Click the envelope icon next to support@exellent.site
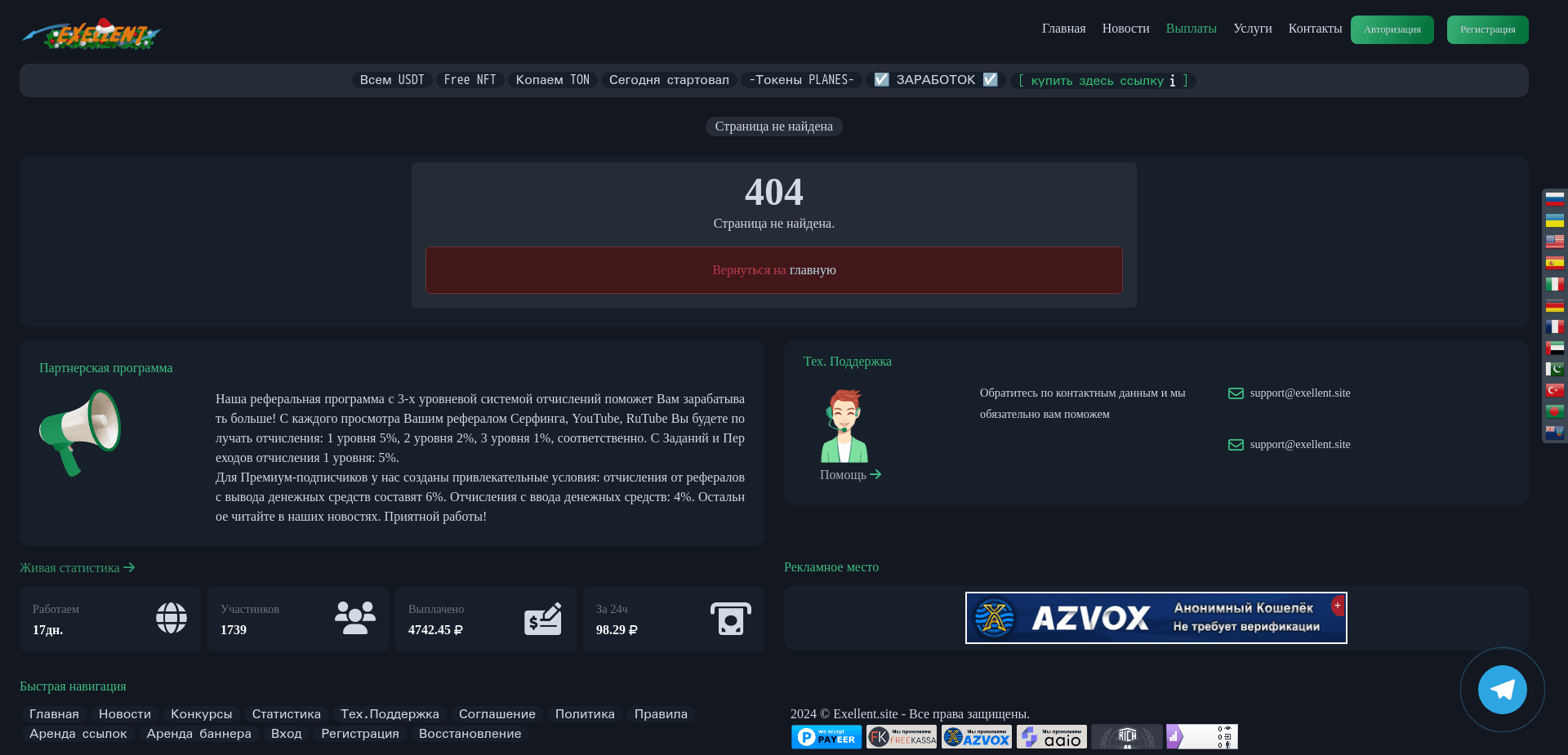The image size is (1568, 755). tap(1236, 393)
